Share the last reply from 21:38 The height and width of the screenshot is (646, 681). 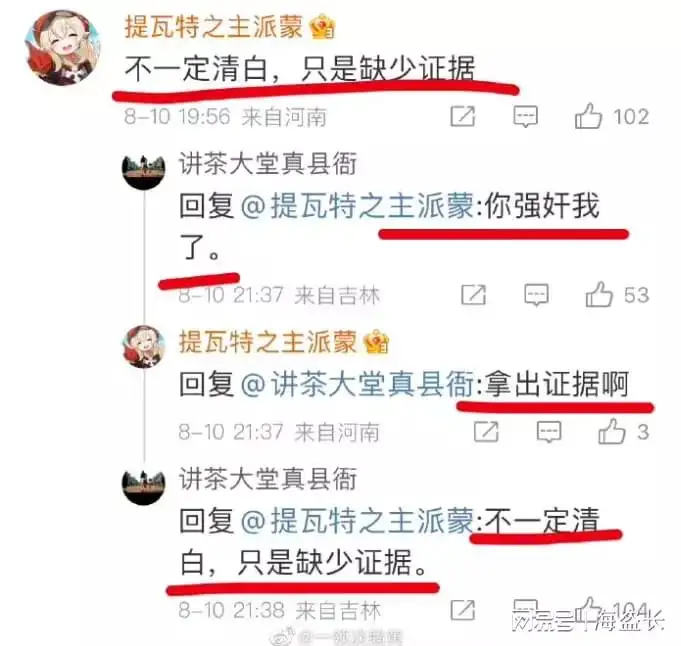pos(463,610)
